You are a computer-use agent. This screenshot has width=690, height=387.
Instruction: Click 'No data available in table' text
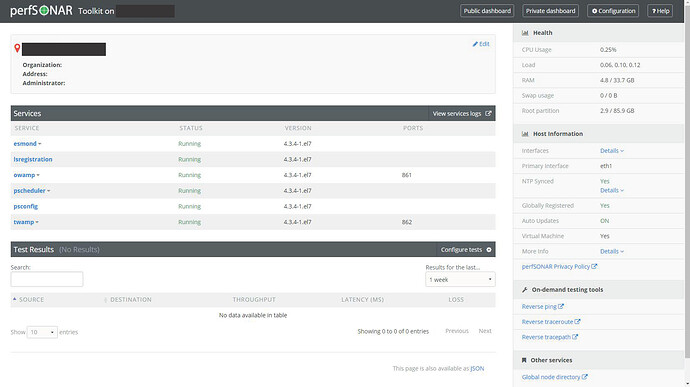[253, 315]
